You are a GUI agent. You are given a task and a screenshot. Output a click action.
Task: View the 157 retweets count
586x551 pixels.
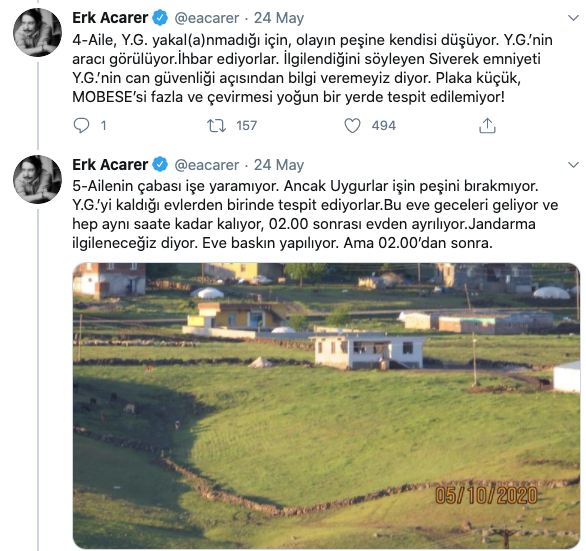click(247, 126)
